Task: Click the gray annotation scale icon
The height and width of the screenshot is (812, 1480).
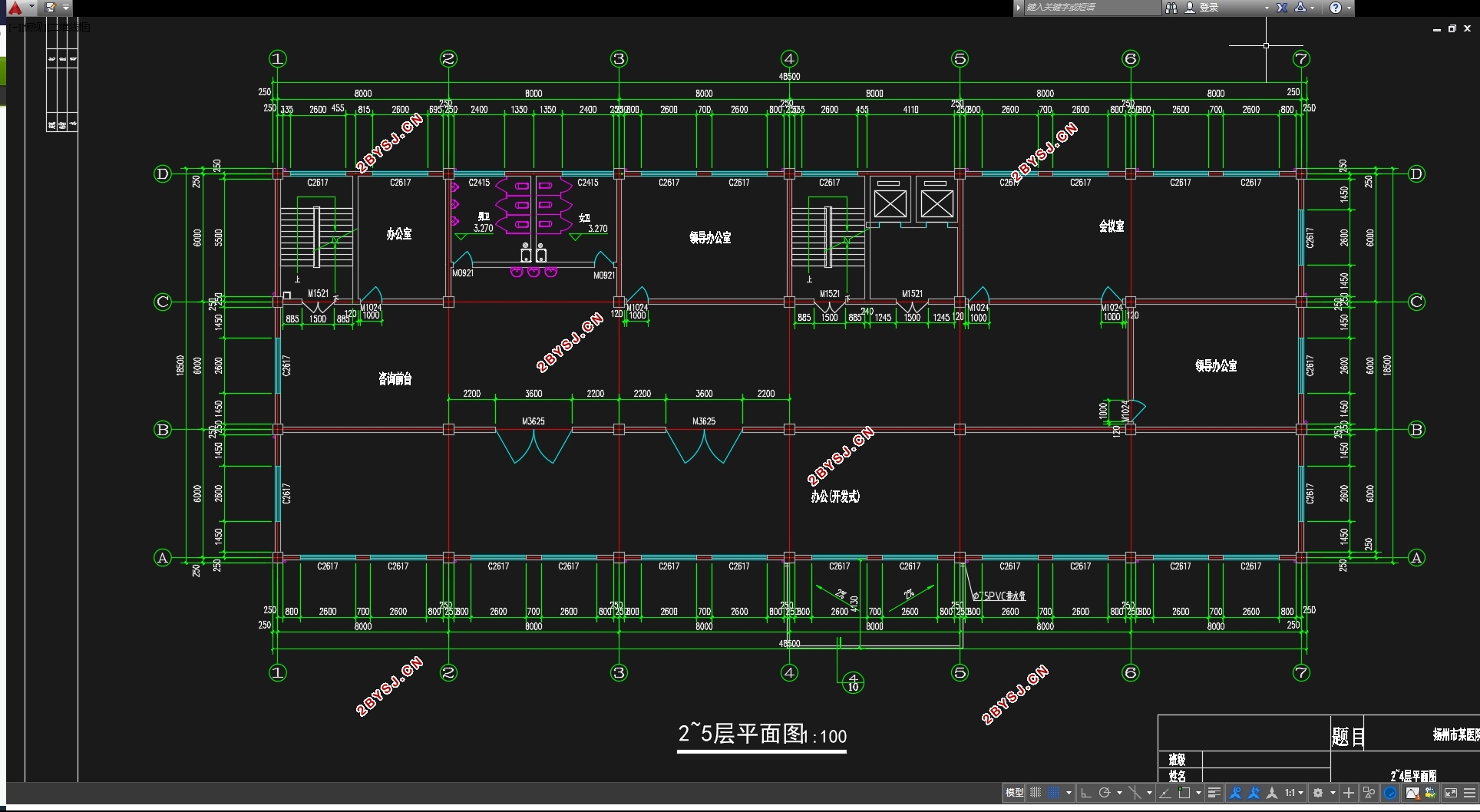Action: pyautogui.click(x=1272, y=793)
